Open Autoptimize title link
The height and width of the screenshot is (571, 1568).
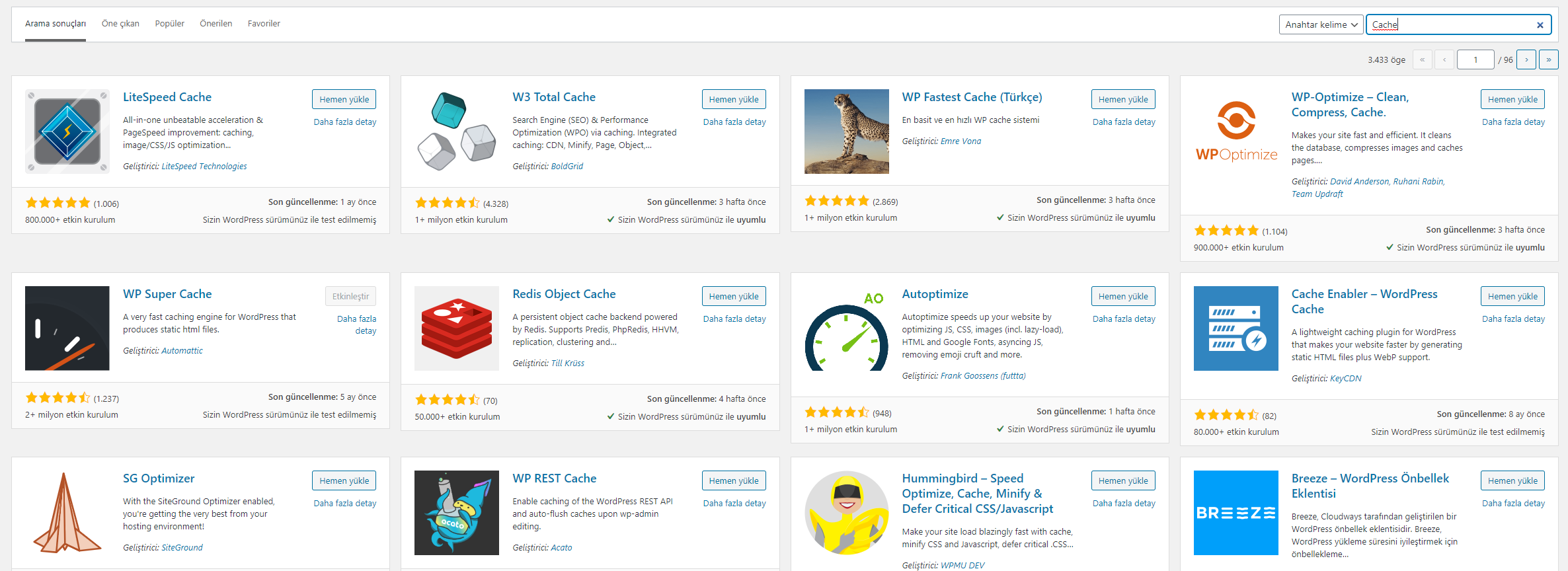pyautogui.click(x=935, y=294)
